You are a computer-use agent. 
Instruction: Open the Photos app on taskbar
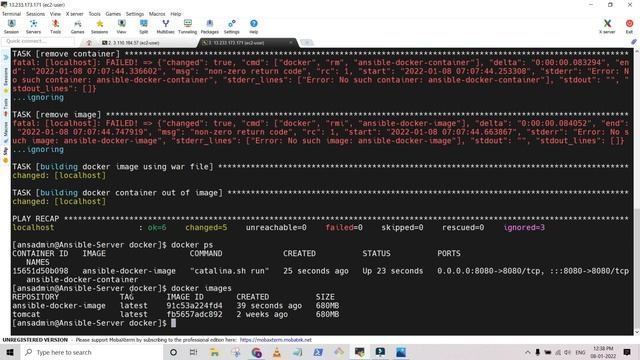click(x=401, y=352)
